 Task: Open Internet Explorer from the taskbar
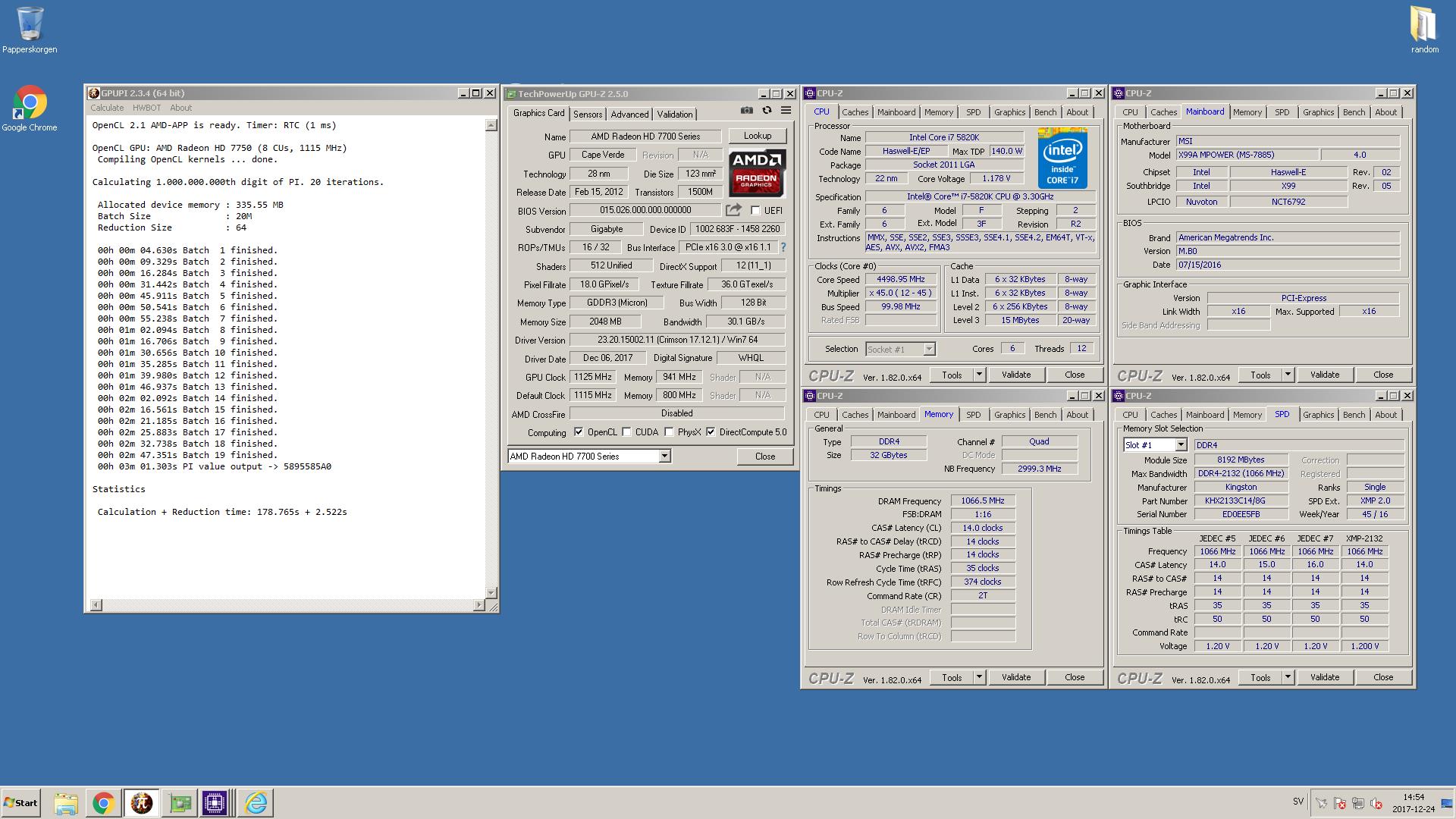pyautogui.click(x=256, y=803)
